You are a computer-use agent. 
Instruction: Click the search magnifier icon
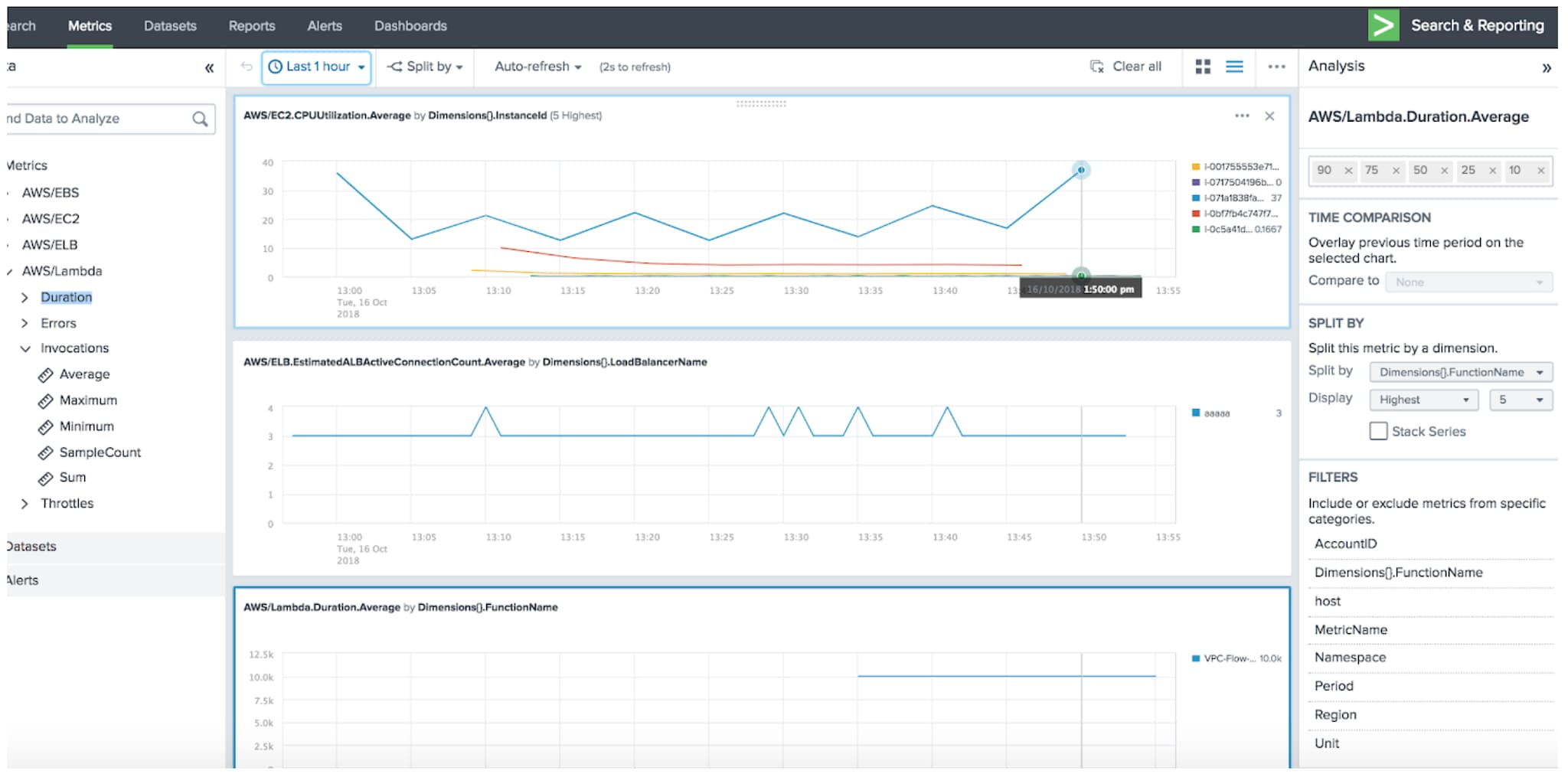click(200, 119)
